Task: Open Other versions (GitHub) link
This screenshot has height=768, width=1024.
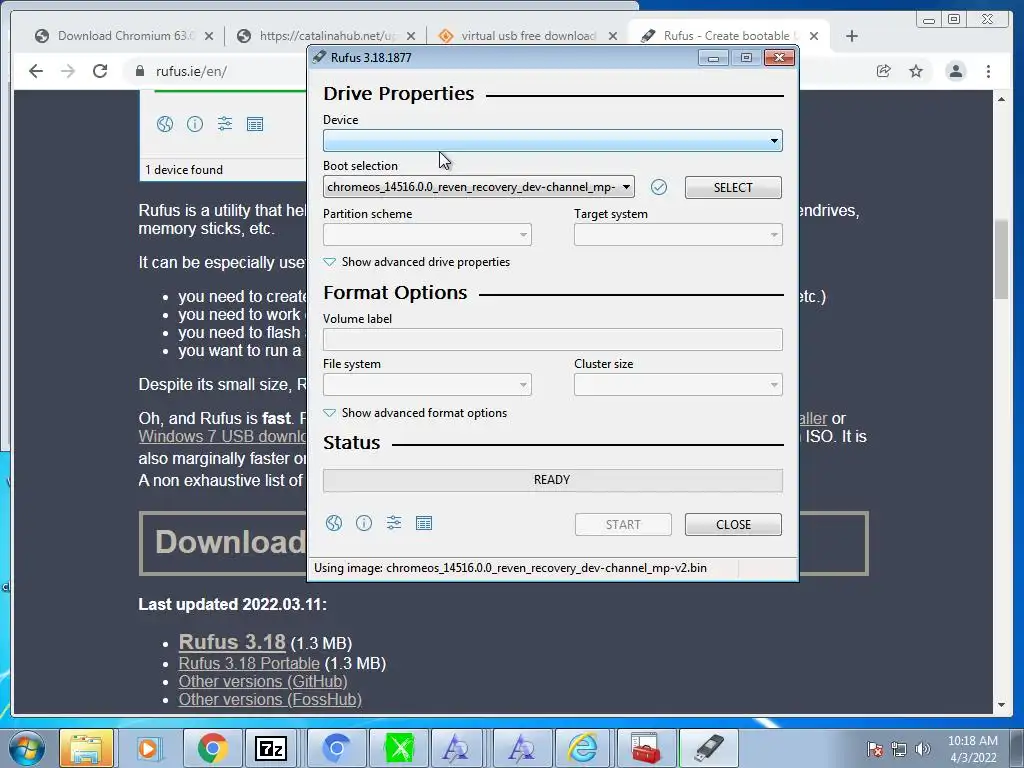Action: coord(263,681)
